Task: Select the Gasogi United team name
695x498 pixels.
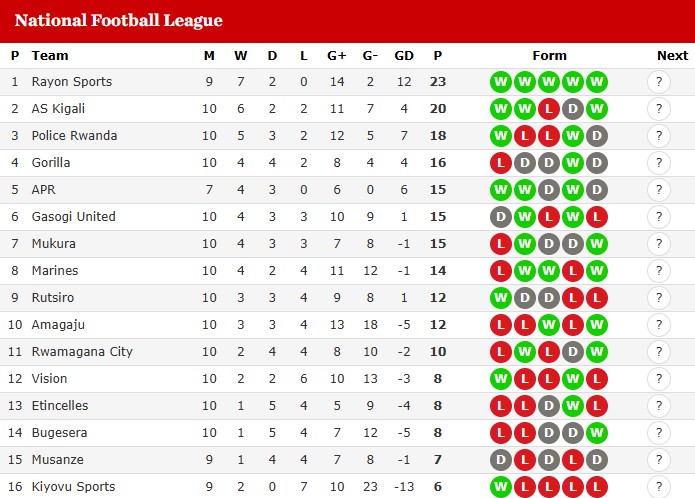Action: 74,217
